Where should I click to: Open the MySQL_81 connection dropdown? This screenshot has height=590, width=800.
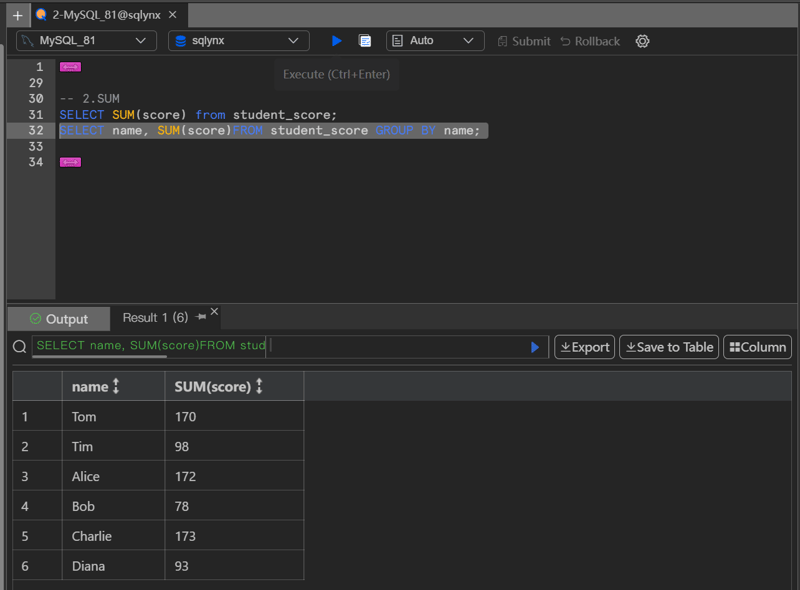[x=86, y=41]
